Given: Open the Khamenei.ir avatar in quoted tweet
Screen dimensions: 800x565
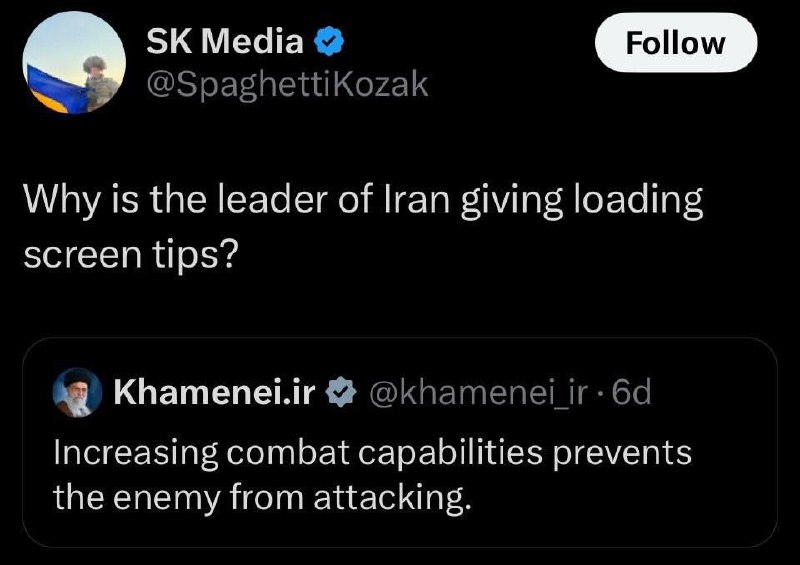Looking at the screenshot, I should (x=78, y=392).
